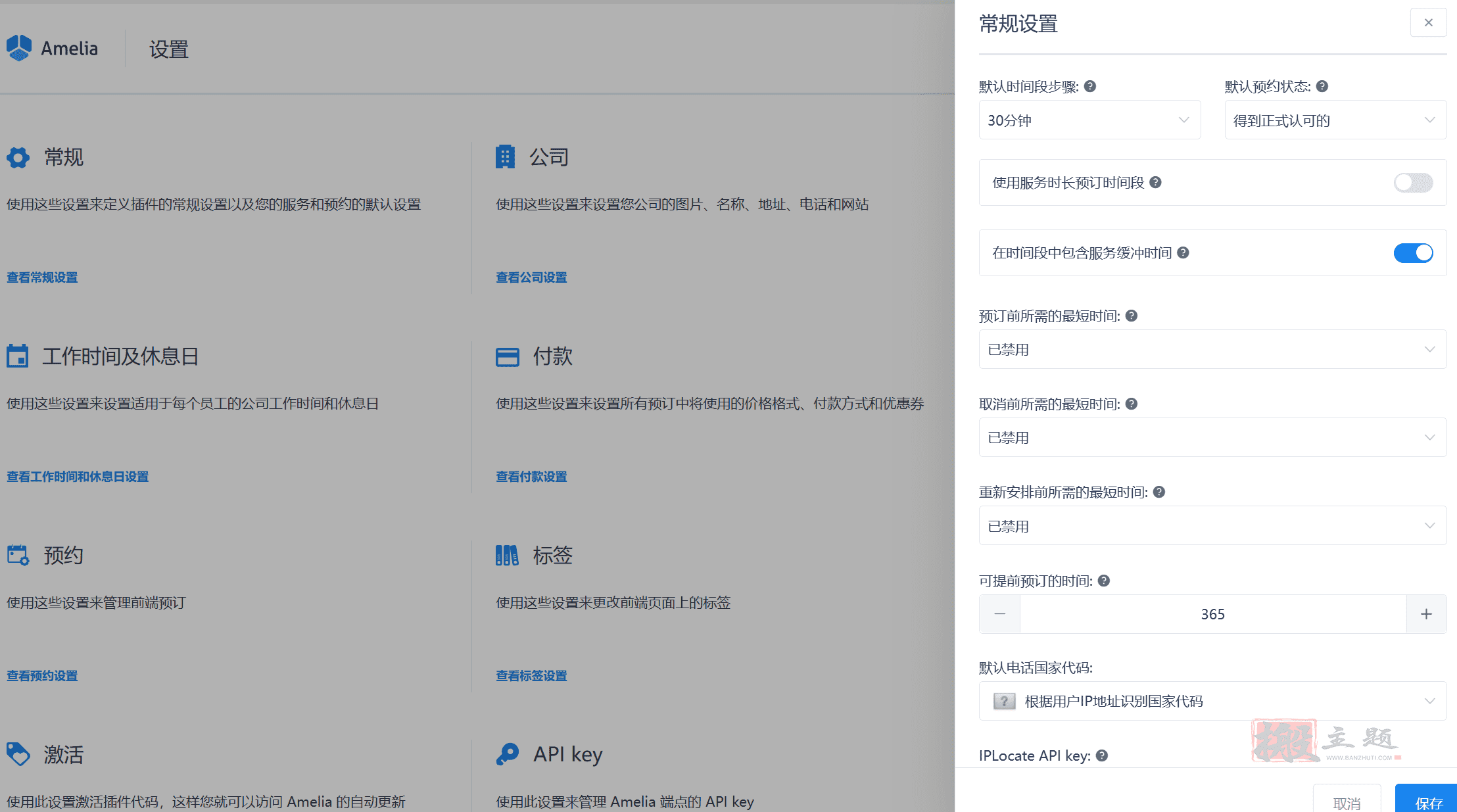1457x812 pixels.
Task: Open 查看标签设置 link
Action: [531, 676]
